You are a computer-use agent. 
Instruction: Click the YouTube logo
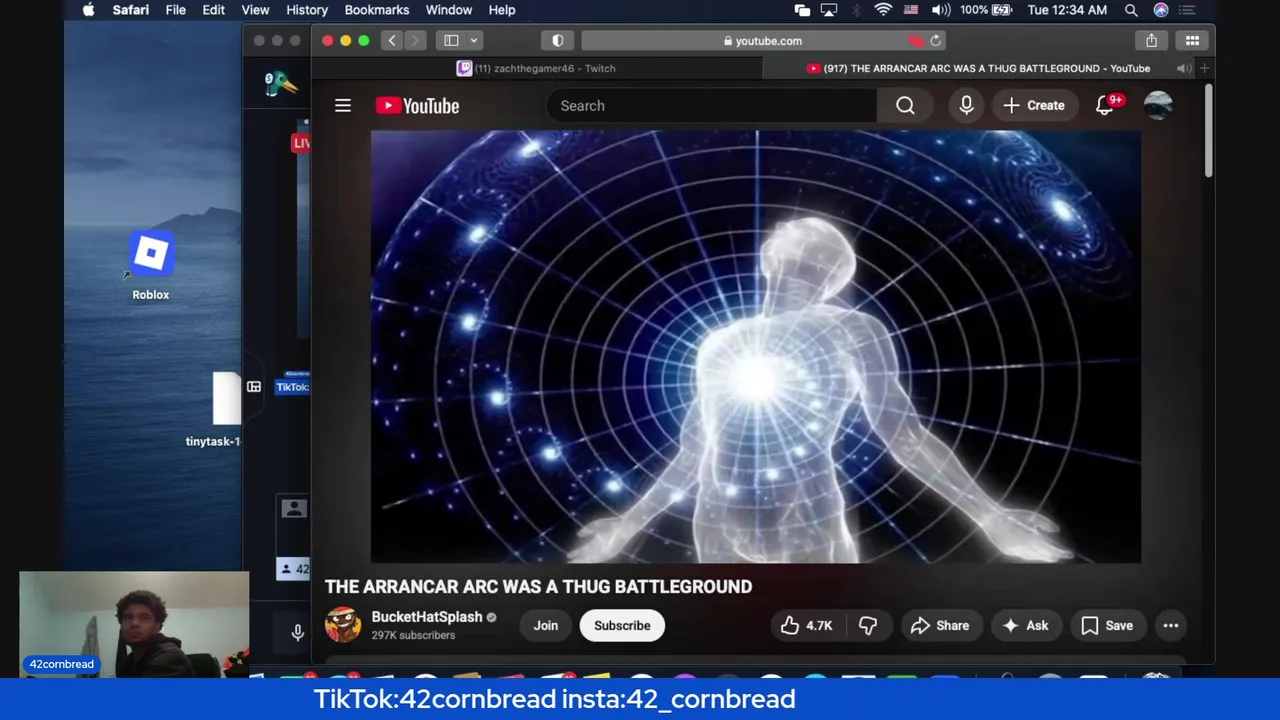(417, 105)
